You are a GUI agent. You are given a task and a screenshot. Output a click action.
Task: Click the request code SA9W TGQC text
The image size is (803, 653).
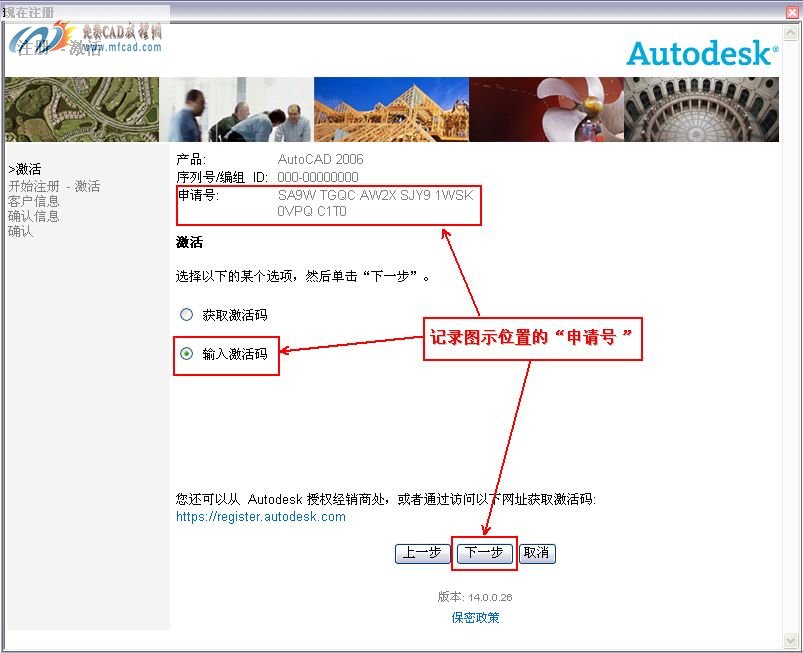tap(375, 203)
